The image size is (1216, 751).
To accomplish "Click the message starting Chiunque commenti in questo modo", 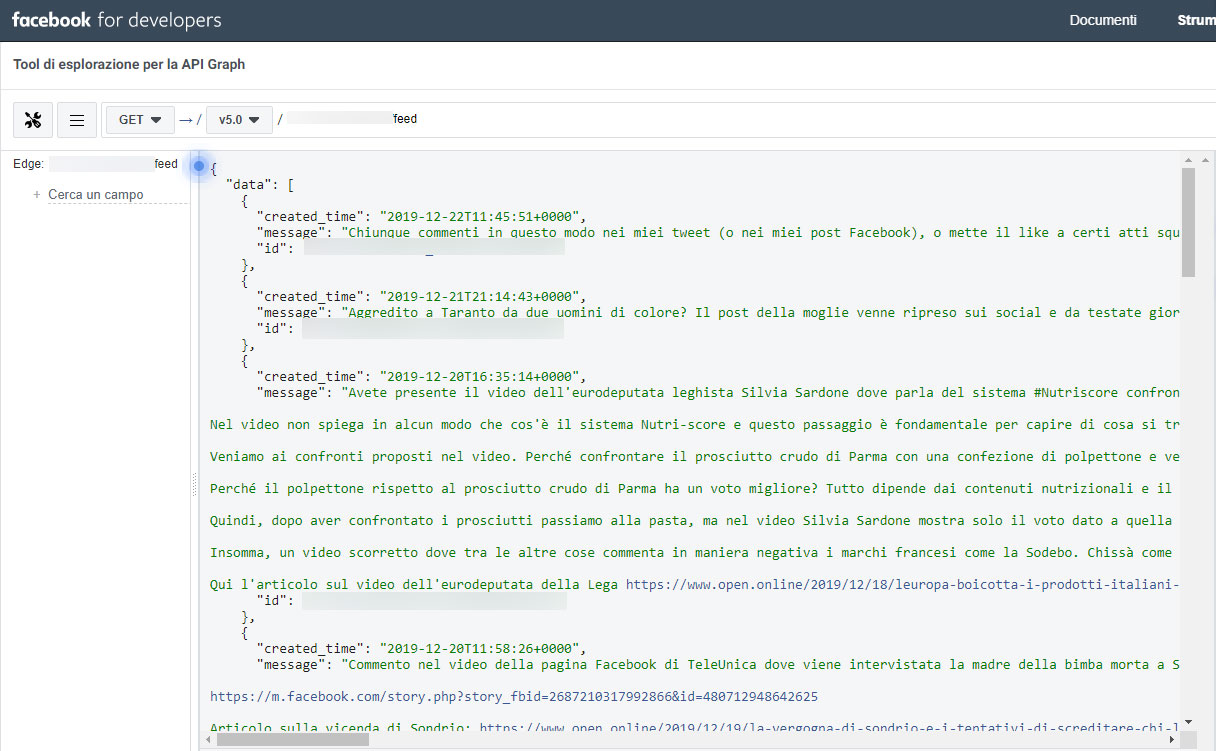I will click(x=762, y=232).
